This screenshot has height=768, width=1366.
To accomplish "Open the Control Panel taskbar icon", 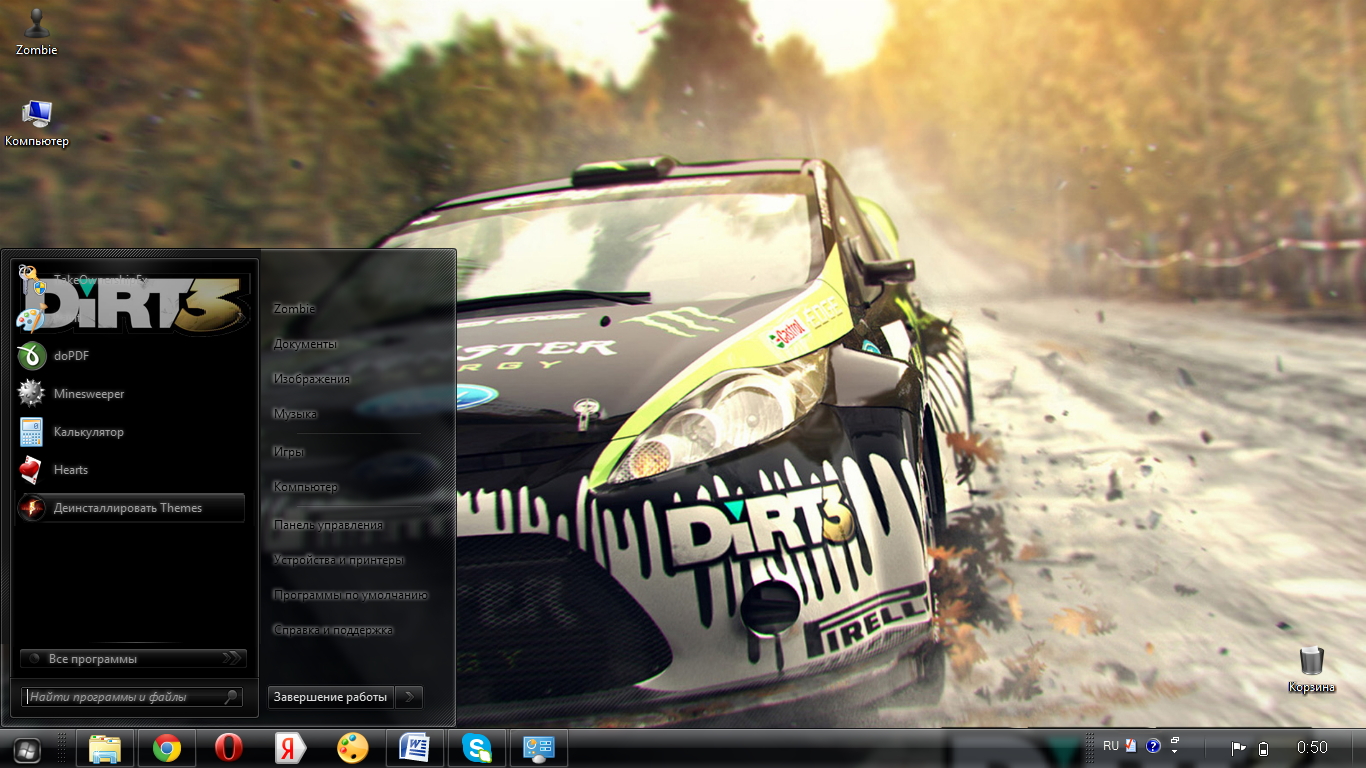I will click(539, 748).
